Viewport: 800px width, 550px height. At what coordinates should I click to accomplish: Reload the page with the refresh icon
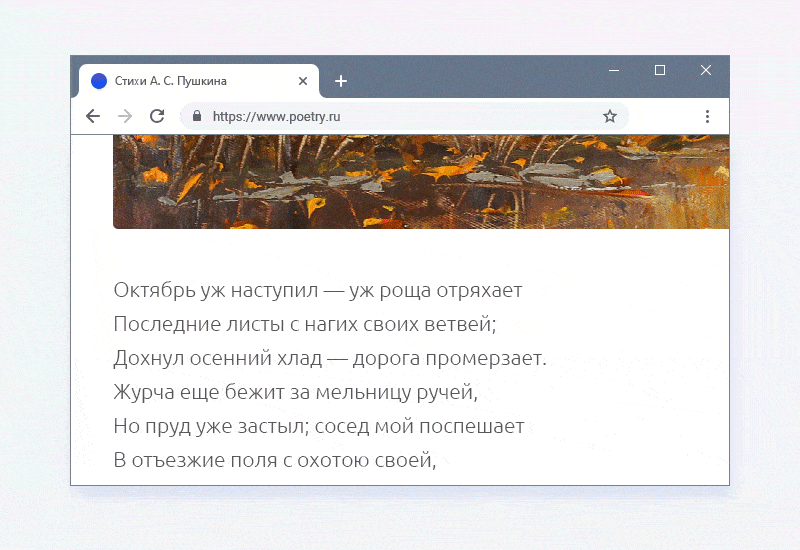tap(157, 116)
